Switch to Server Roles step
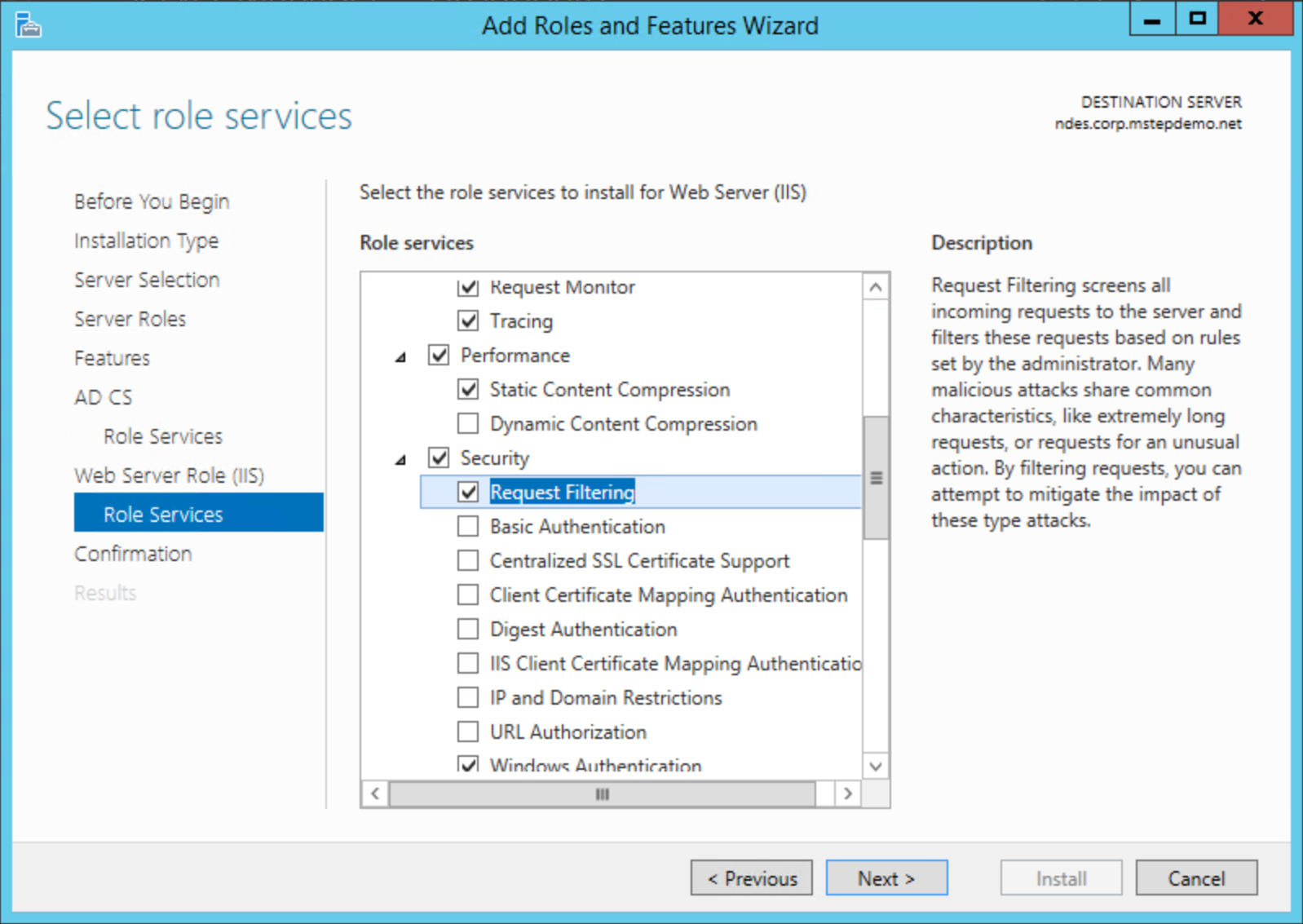This screenshot has width=1303, height=924. point(130,319)
